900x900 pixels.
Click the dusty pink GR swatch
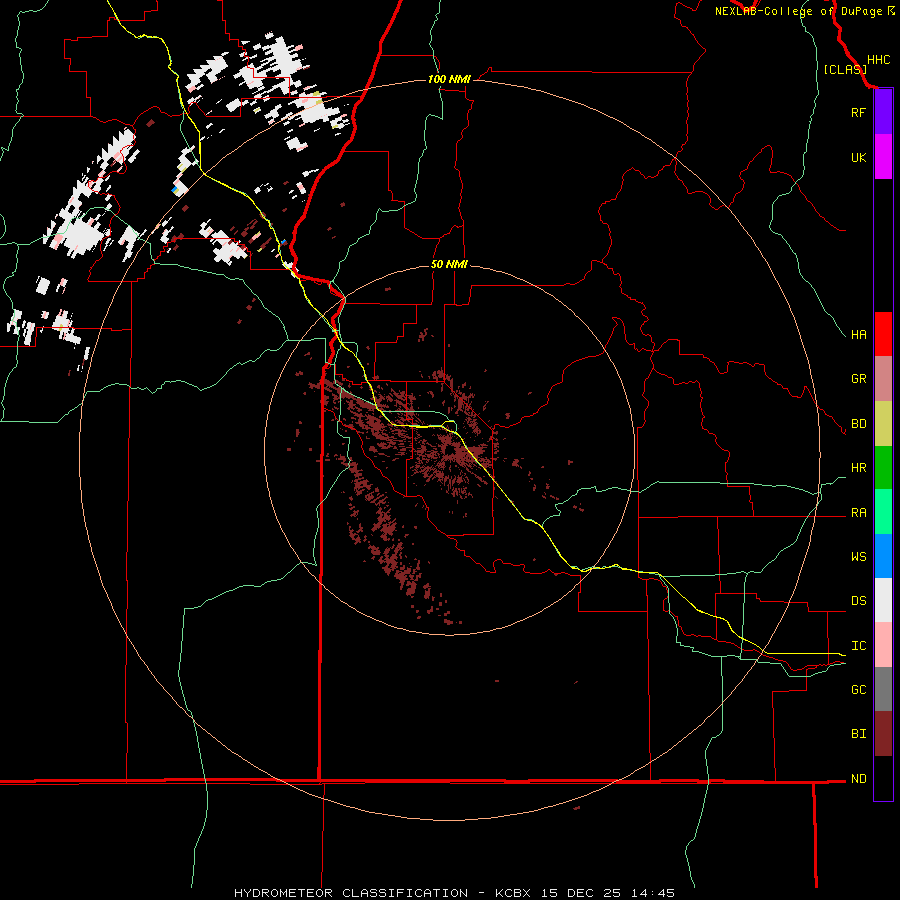pos(883,379)
